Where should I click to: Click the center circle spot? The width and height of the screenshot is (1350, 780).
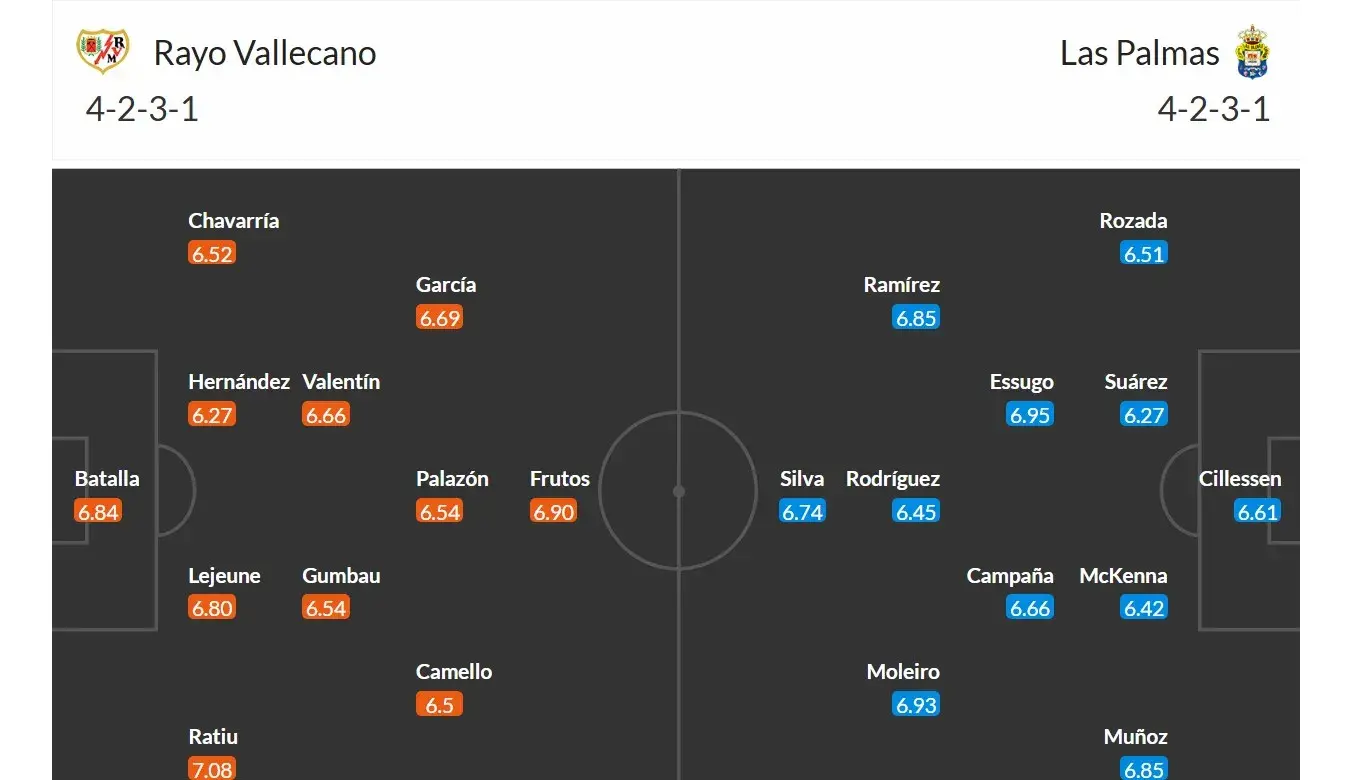click(x=678, y=491)
